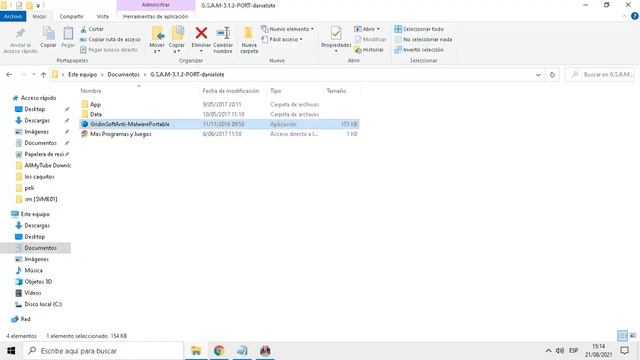Click Copiar ruta de acceso
Screen dimensions: 640x360
[x=110, y=40]
